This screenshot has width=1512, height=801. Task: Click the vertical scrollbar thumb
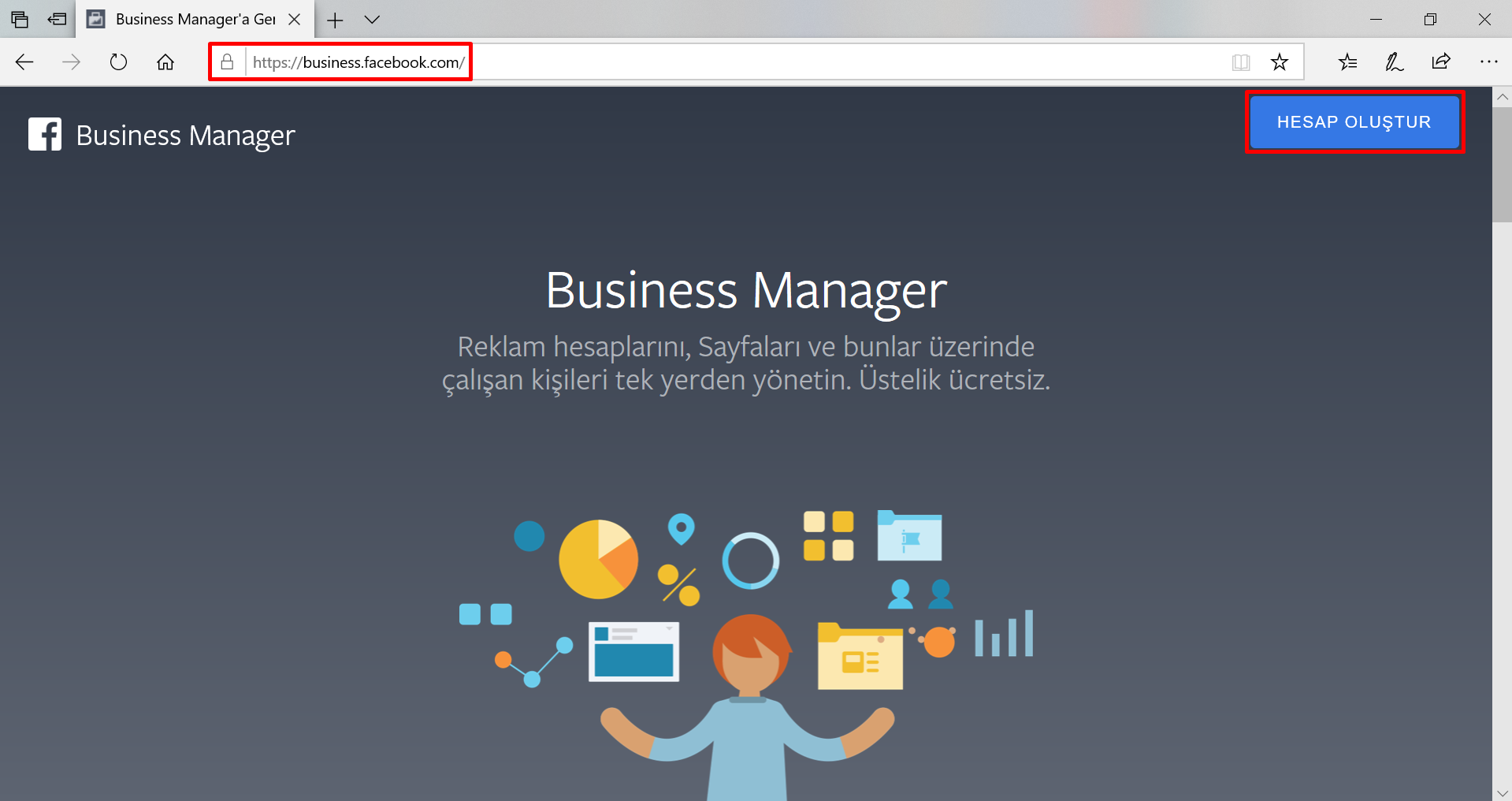pyautogui.click(x=1502, y=165)
